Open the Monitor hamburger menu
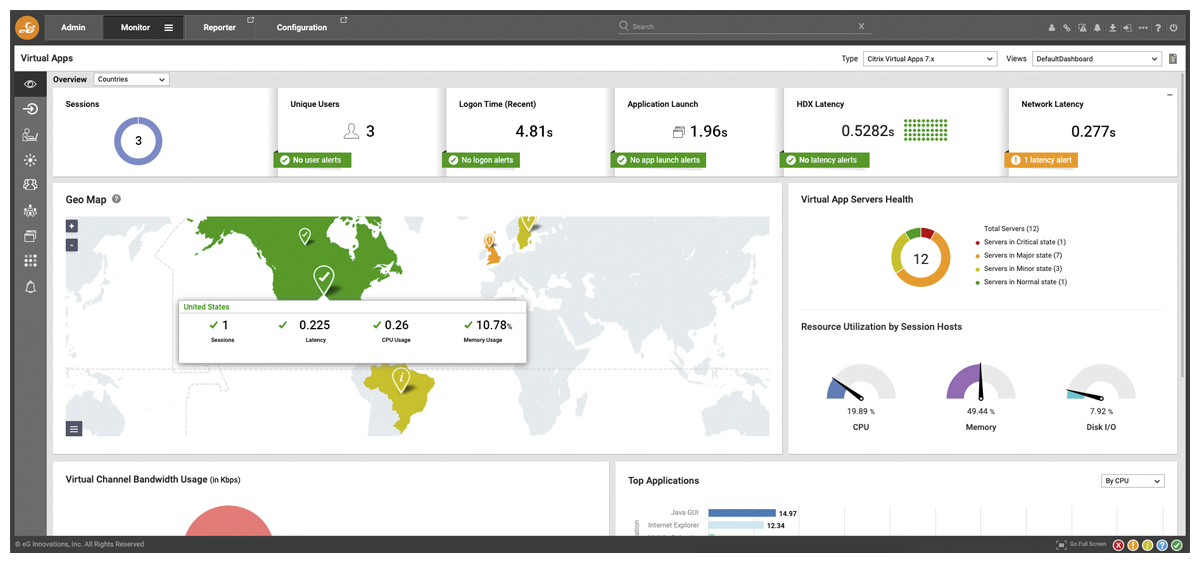The image size is (1200, 562). (x=168, y=28)
